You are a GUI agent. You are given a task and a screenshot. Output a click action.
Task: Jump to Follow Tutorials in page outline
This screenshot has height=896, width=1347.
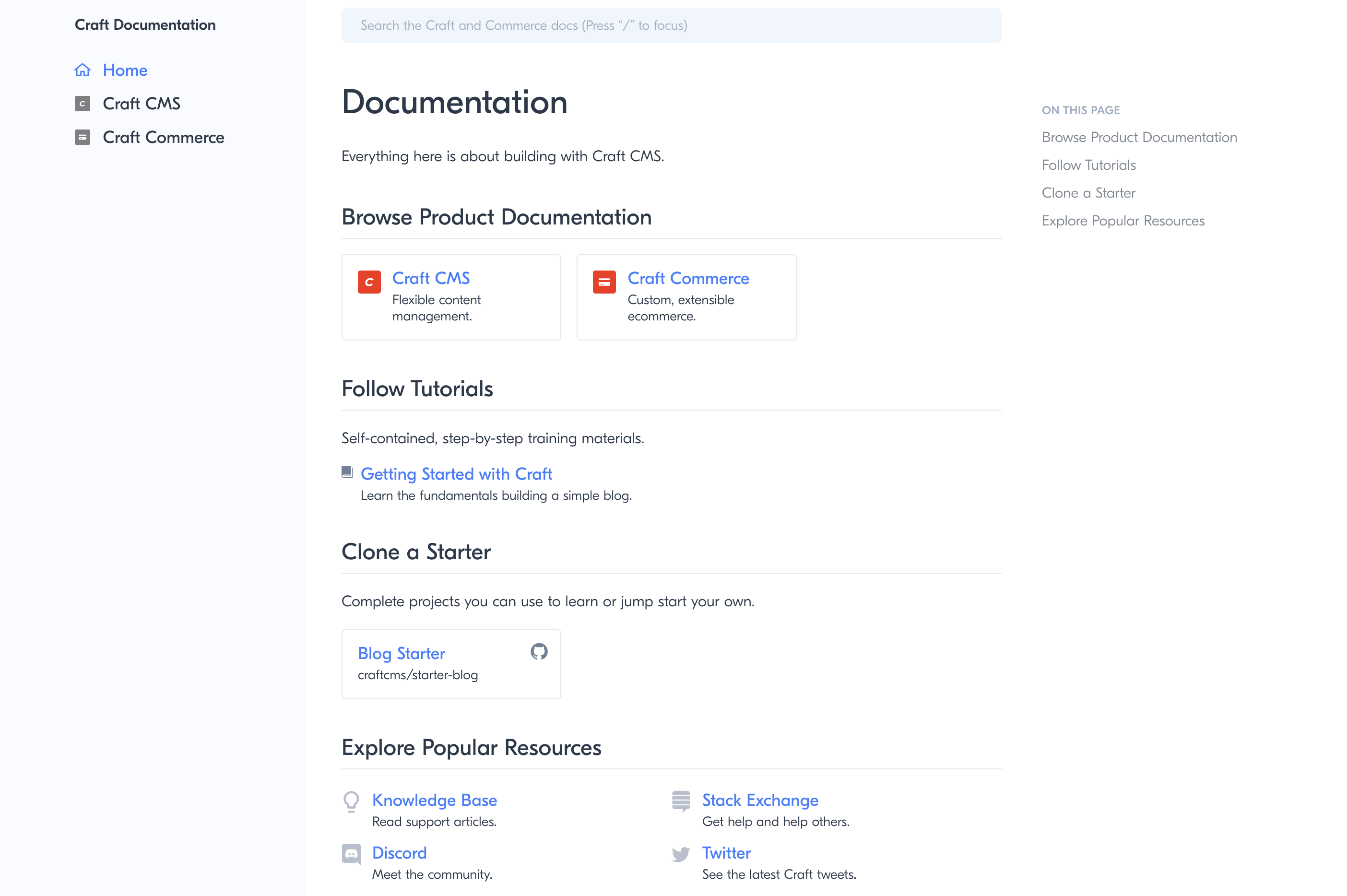pos(1089,165)
